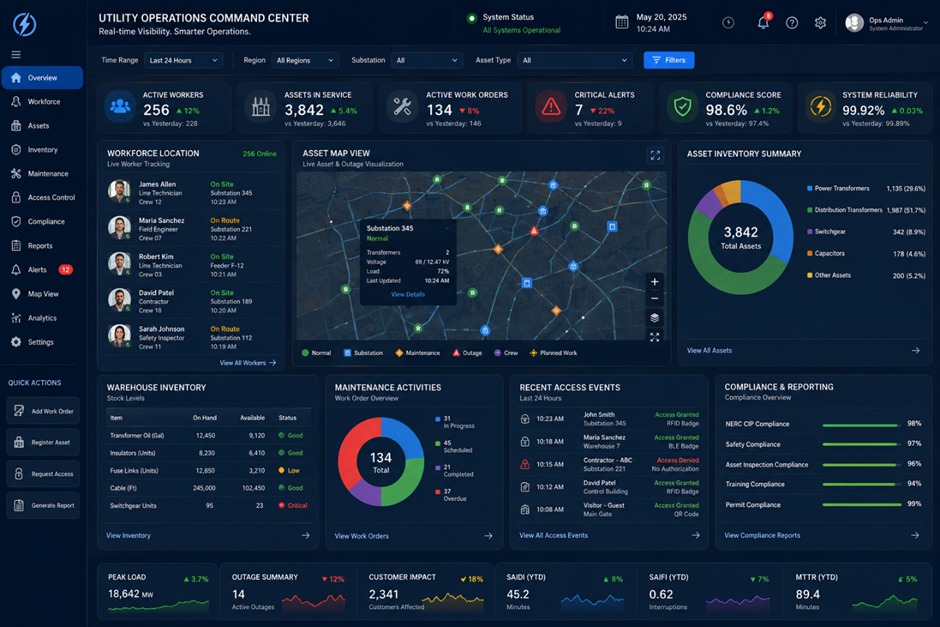
Task: Zoom in on the asset map
Action: tap(655, 282)
